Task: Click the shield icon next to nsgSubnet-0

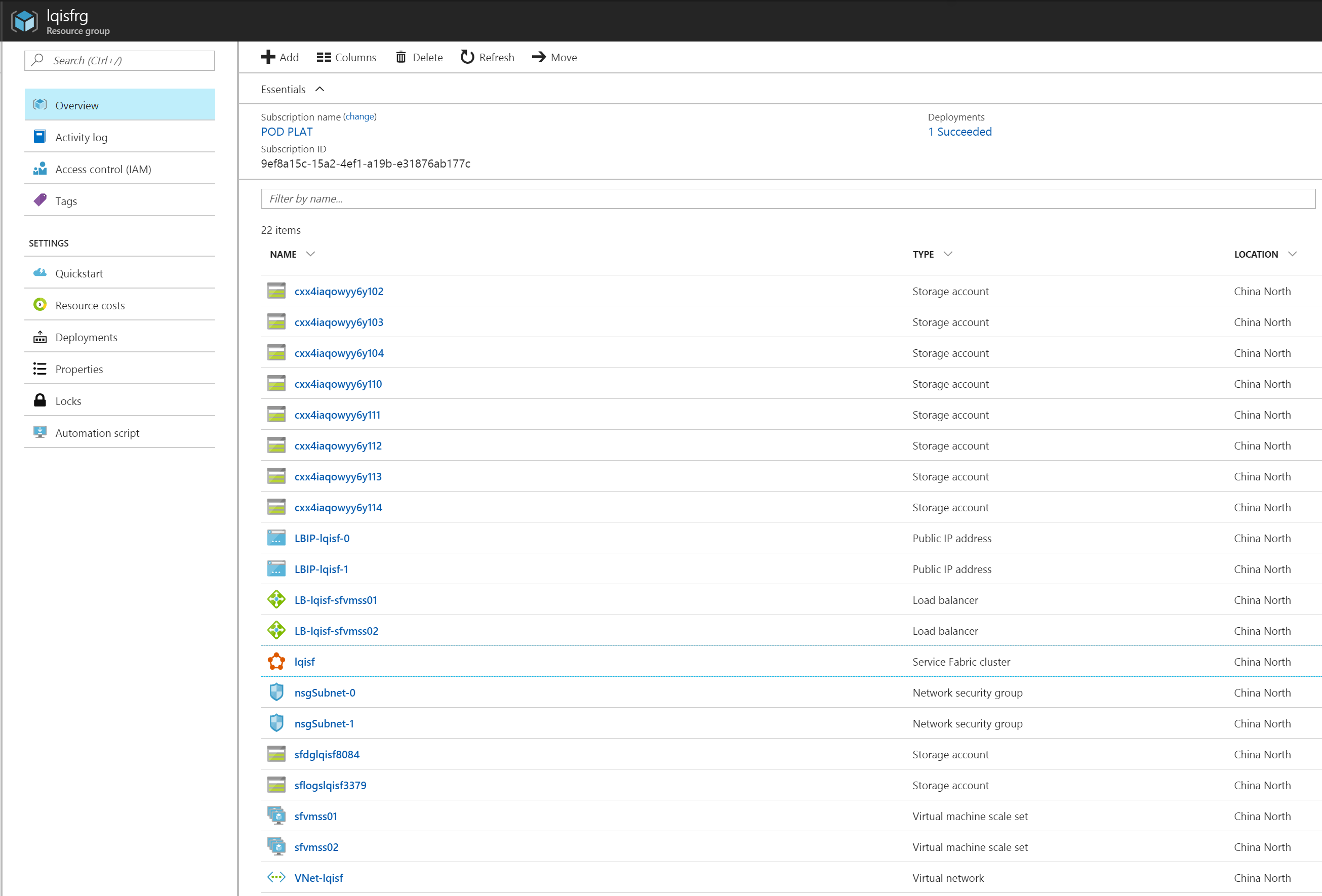Action: 276,693
